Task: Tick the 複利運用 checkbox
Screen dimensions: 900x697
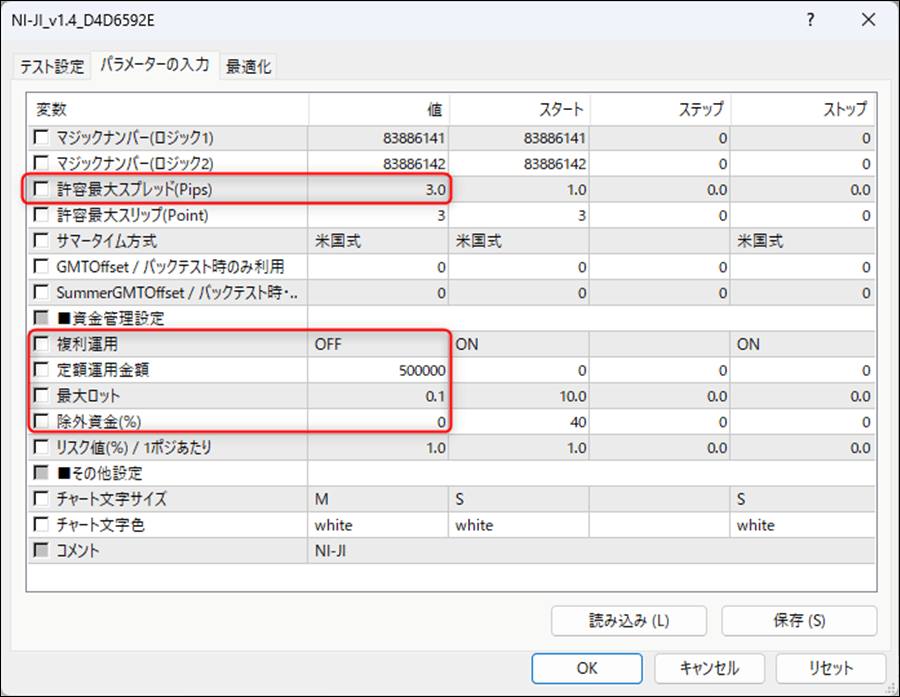Action: 42,344
